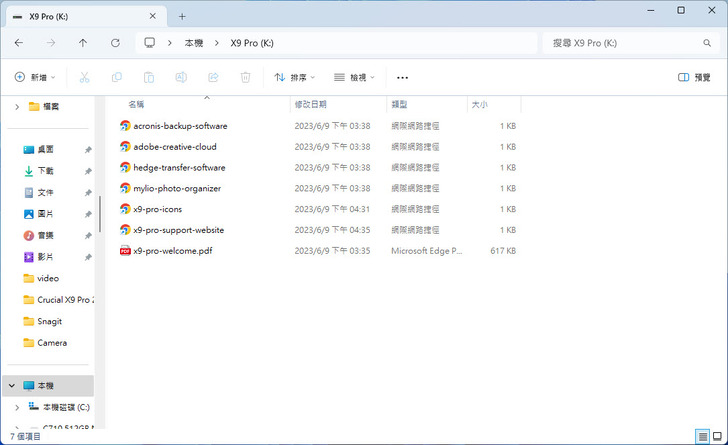Click 本機 in the address breadcrumb

coord(194,43)
